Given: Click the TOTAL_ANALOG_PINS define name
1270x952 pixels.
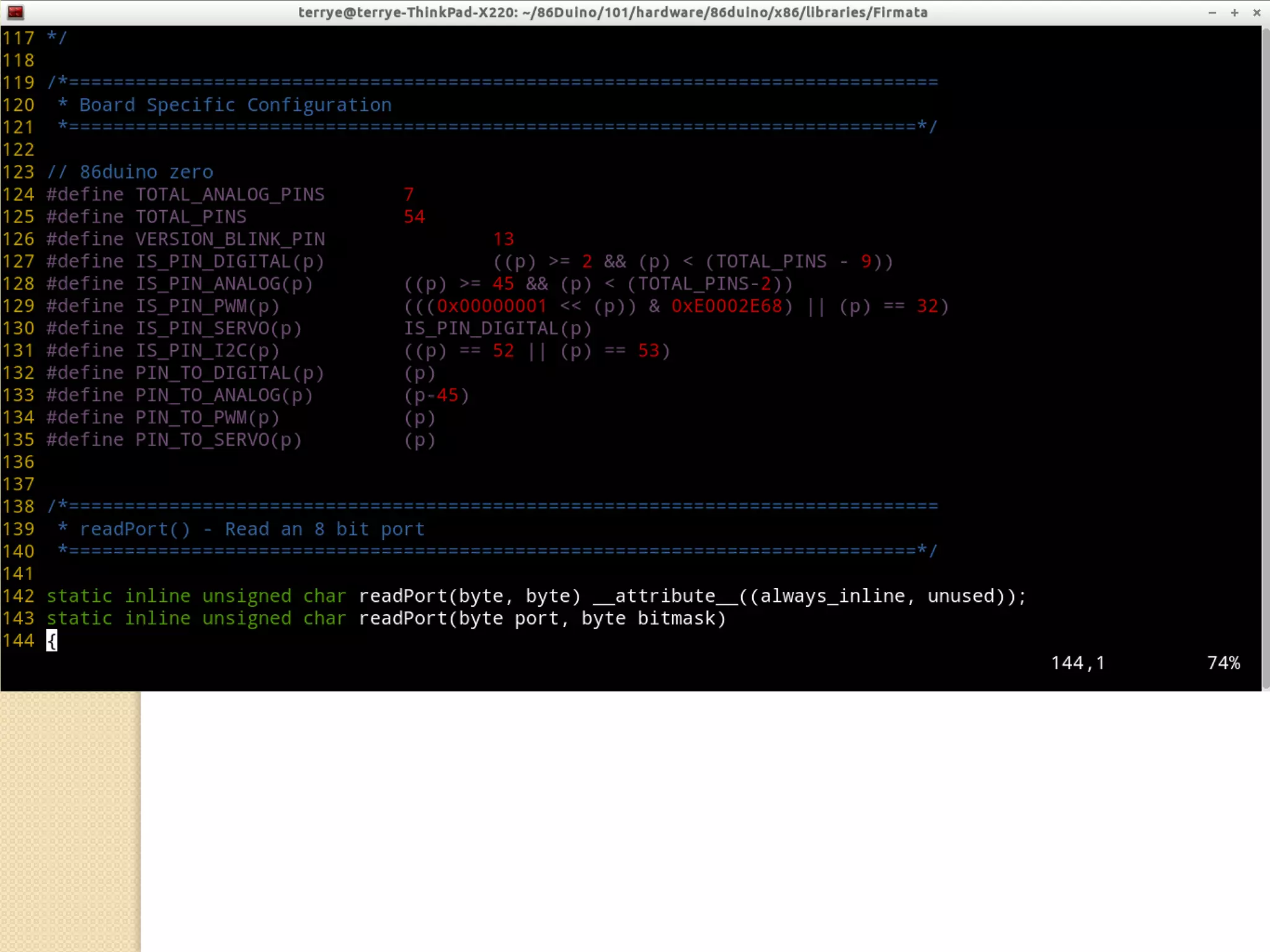Looking at the screenshot, I should (x=229, y=195).
